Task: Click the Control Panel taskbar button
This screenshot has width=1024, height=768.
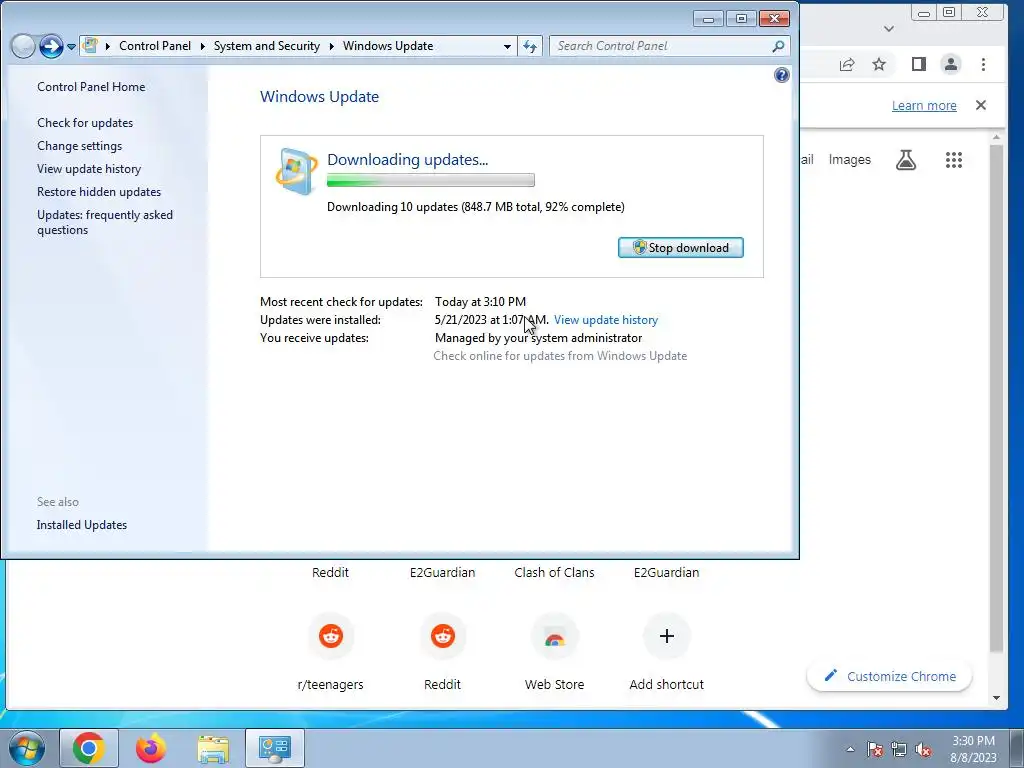Action: tap(275, 748)
